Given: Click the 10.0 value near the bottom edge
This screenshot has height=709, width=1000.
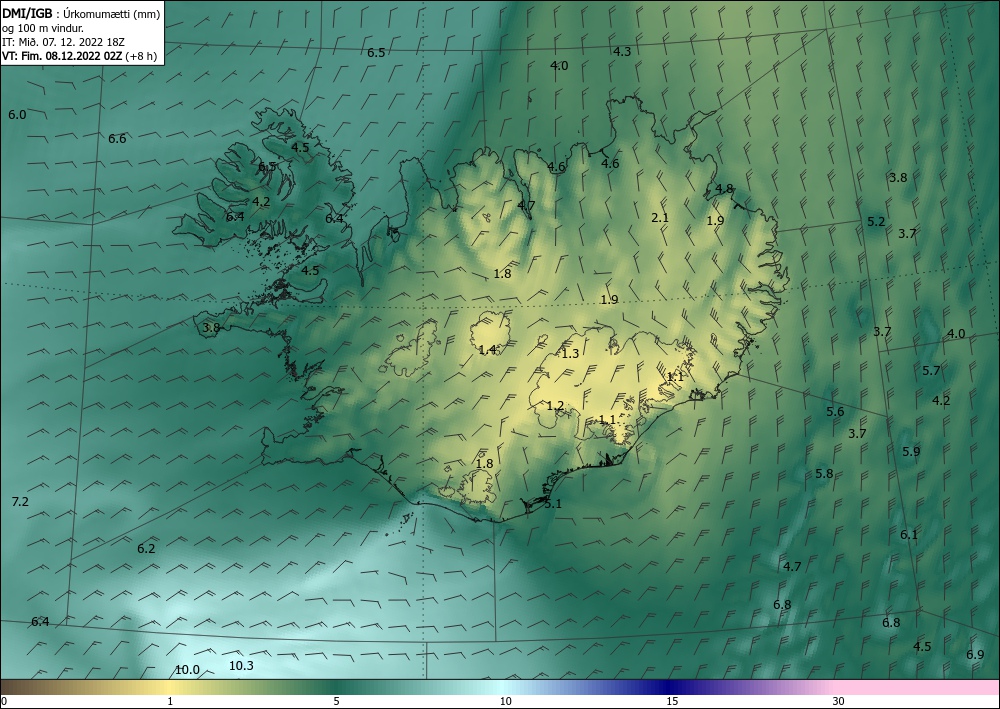Looking at the screenshot, I should [188, 669].
